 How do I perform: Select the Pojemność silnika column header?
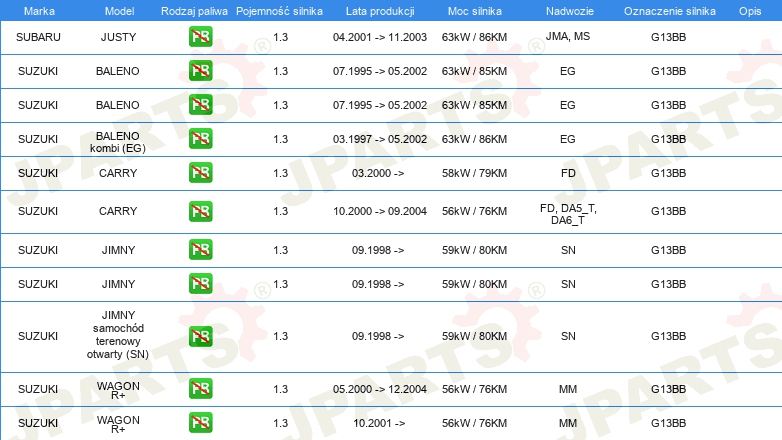[279, 11]
